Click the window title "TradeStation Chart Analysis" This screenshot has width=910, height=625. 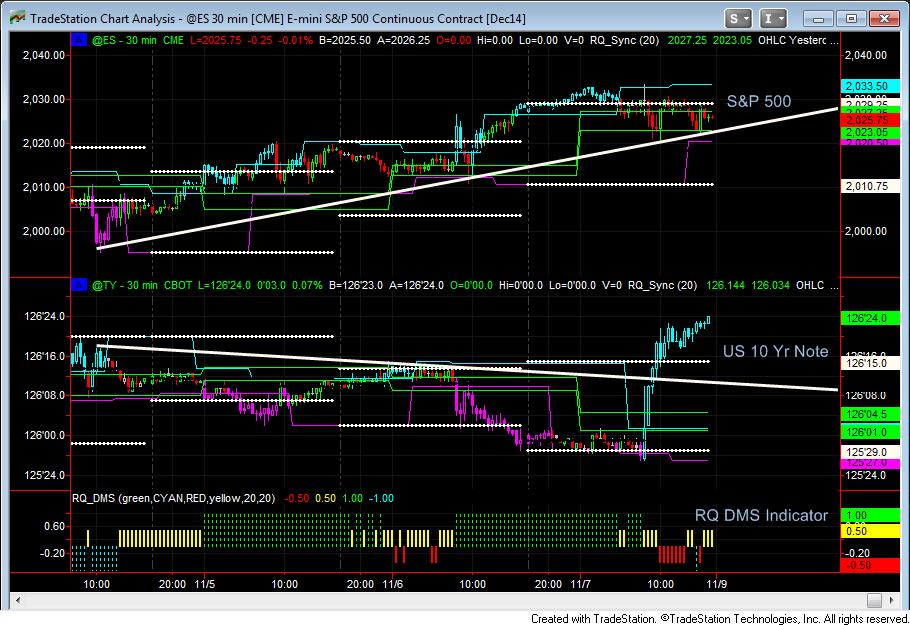[103, 19]
